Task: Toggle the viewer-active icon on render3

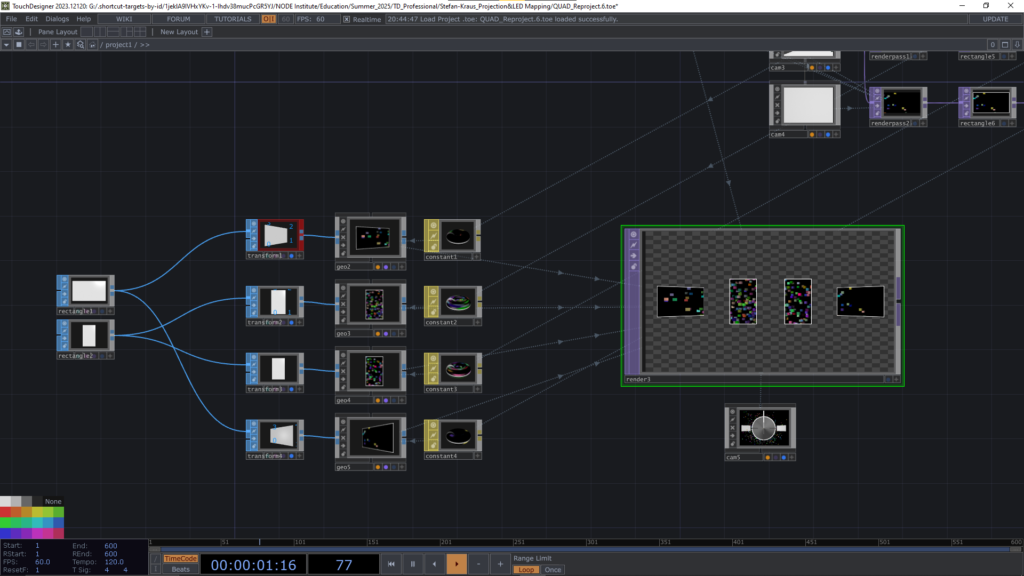Action: point(633,234)
